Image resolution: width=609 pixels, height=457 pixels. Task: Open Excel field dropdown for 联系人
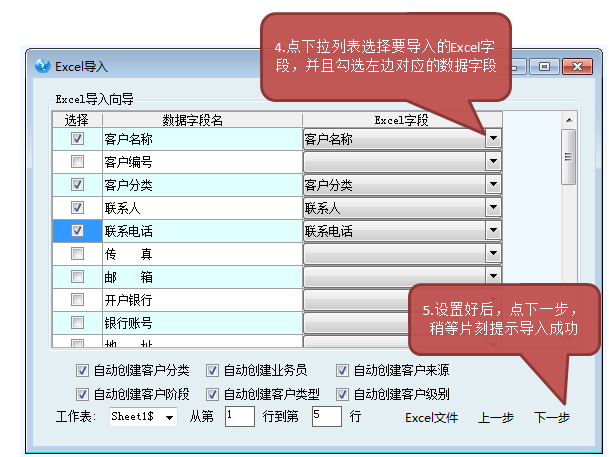coord(492,208)
